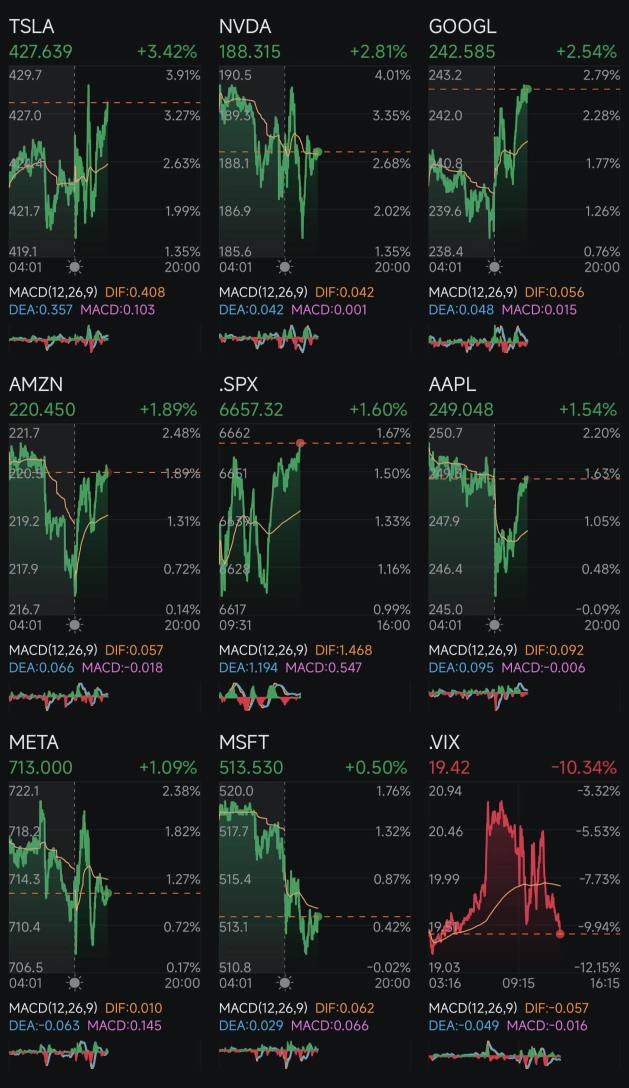Click the sun icon under META chart
629x1088 pixels.
coord(75,983)
